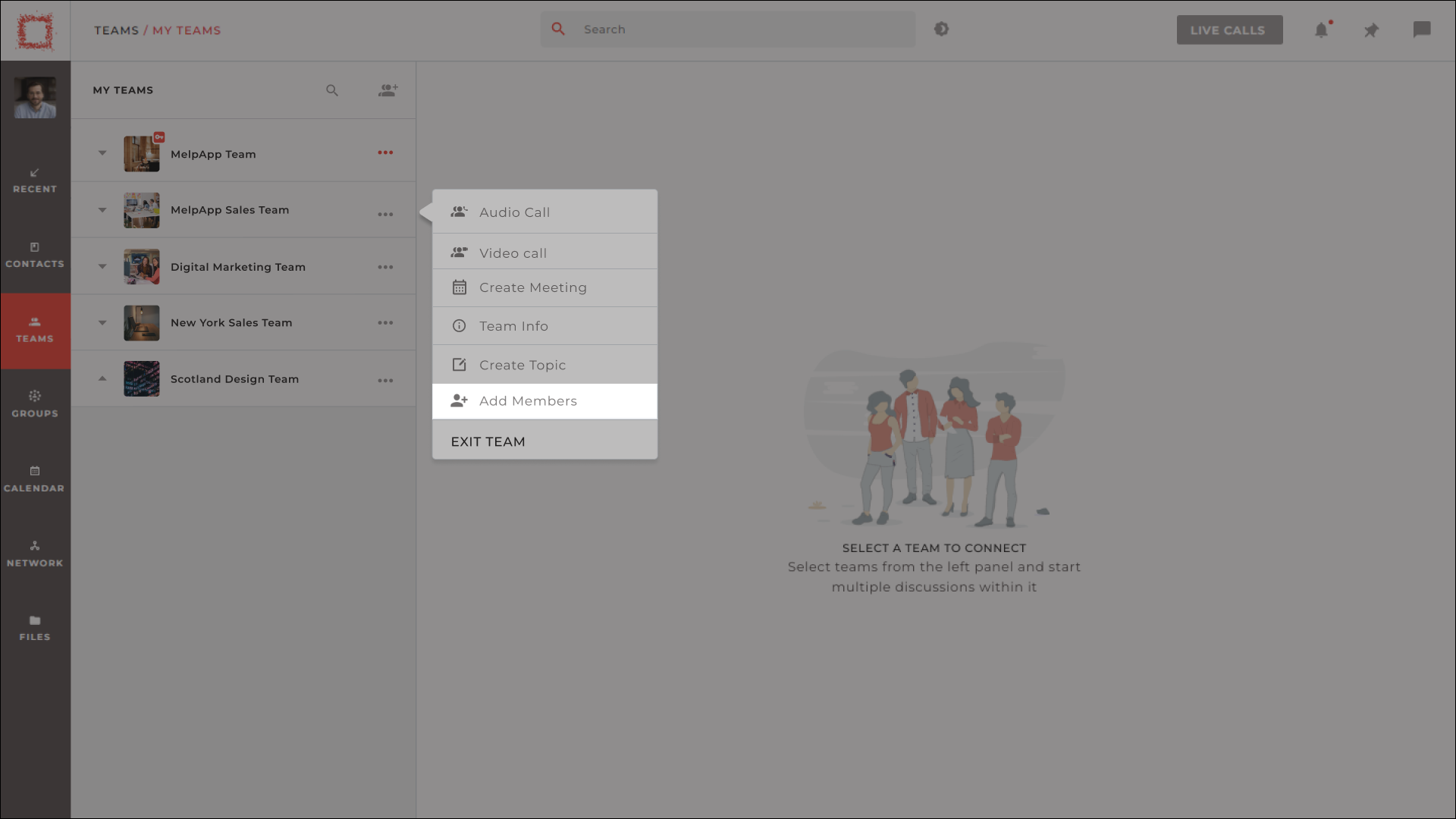Click Create Meeting menu option
This screenshot has width=1456, height=819.
click(544, 287)
